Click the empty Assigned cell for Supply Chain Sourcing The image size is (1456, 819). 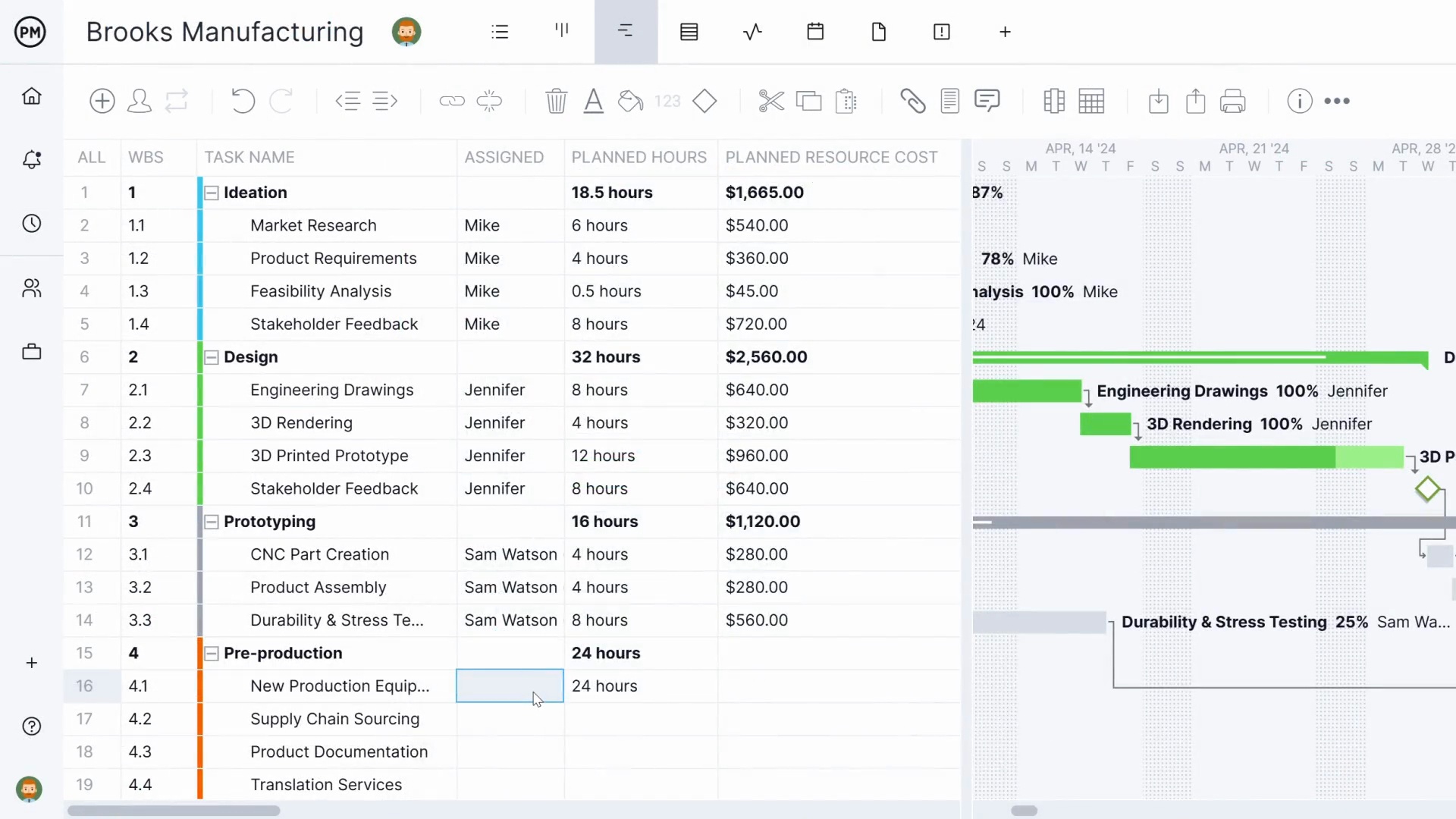pyautogui.click(x=510, y=719)
